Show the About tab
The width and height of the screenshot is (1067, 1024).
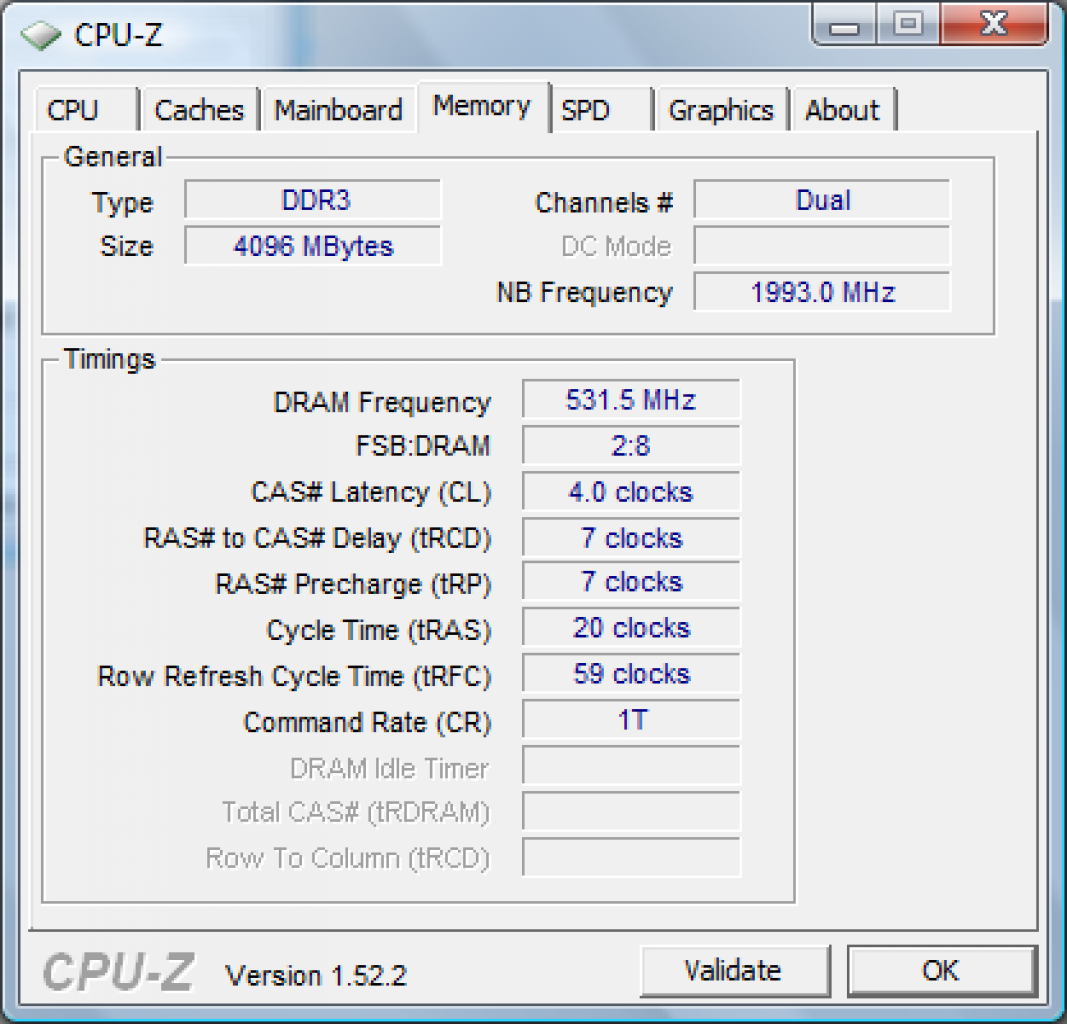coord(843,109)
